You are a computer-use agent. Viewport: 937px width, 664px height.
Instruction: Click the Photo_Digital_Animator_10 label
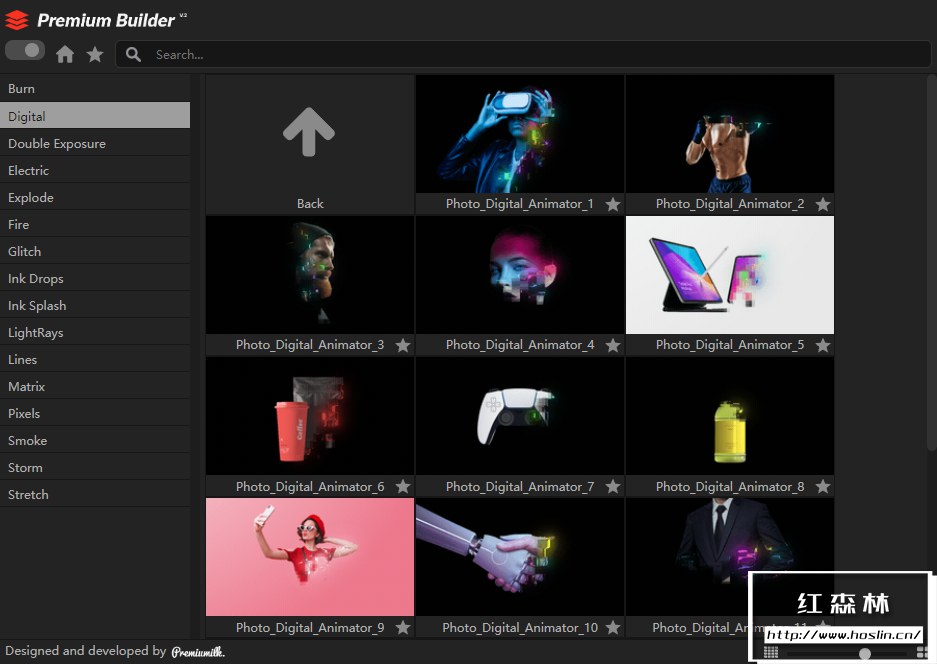click(x=520, y=628)
